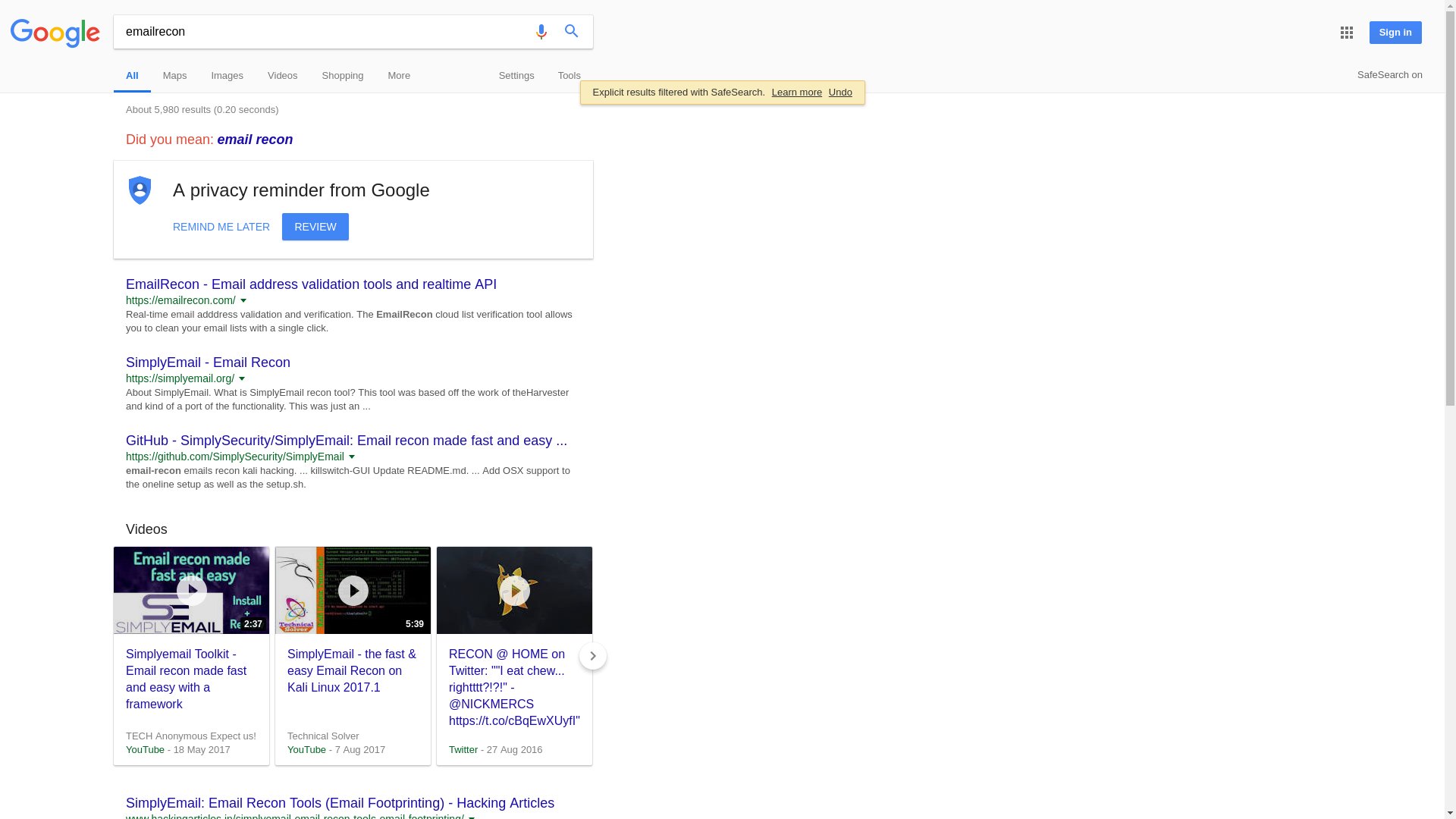Select the All results tab
Screen dimensions: 1456x819
[x=132, y=76]
